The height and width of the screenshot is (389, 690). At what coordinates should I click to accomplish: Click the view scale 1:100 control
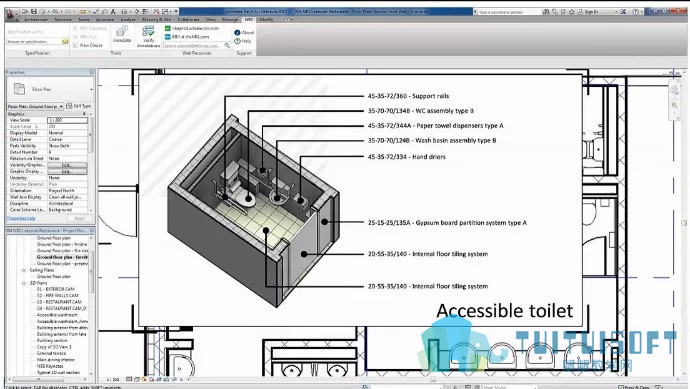(x=113, y=379)
